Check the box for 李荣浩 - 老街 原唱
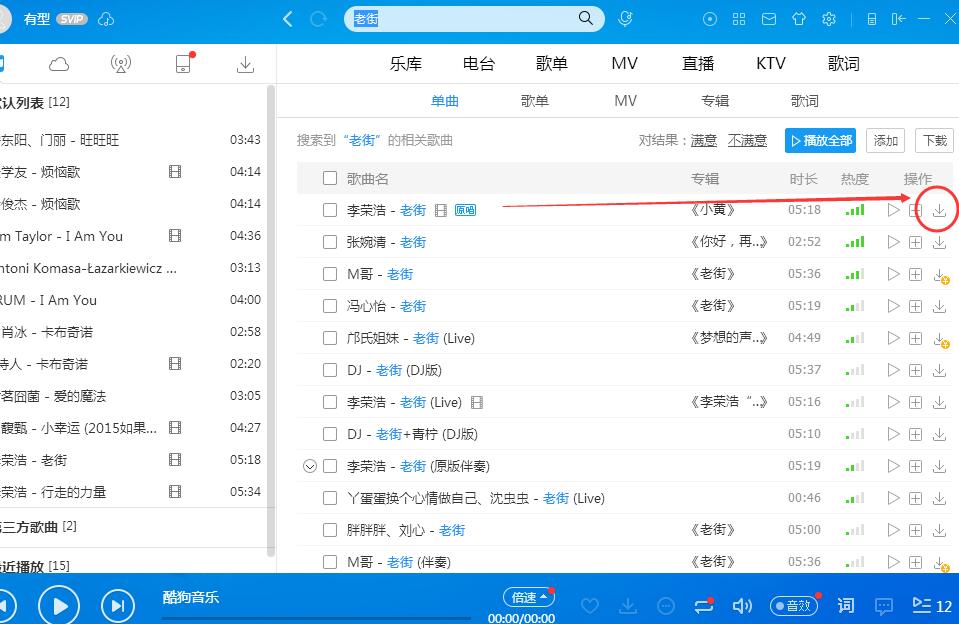Viewport: 959px width, 624px height. (x=330, y=210)
